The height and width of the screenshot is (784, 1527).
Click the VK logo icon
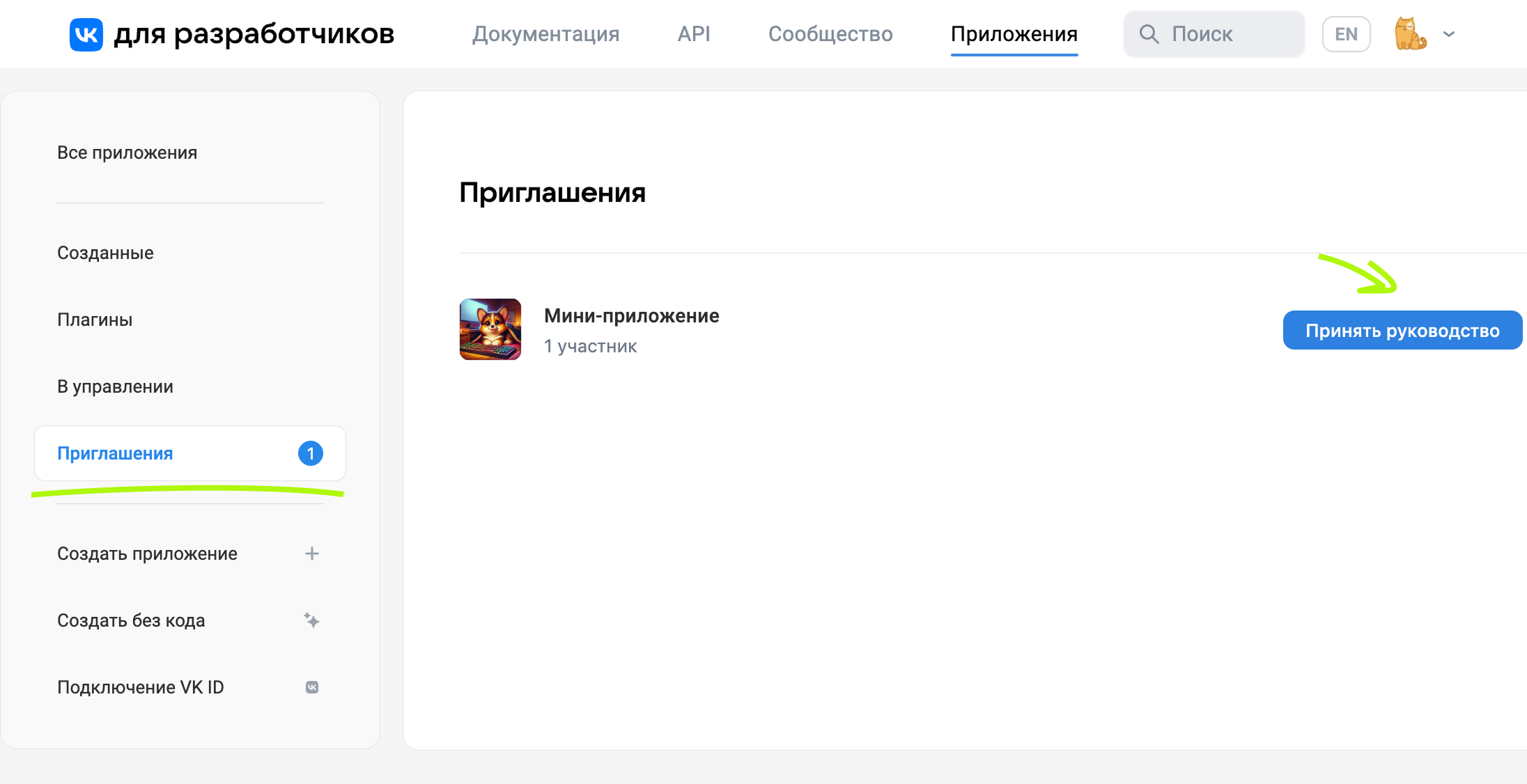pos(86,34)
